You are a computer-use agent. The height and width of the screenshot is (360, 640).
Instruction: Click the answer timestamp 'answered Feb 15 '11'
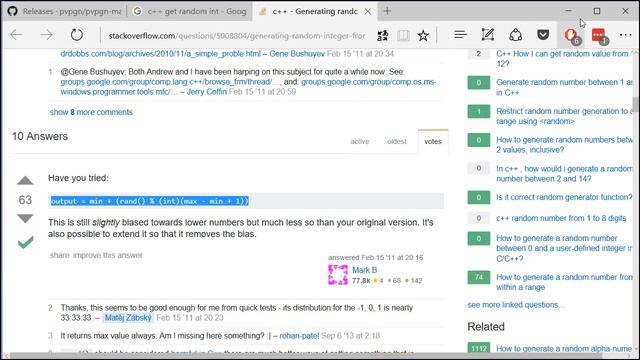point(376,258)
